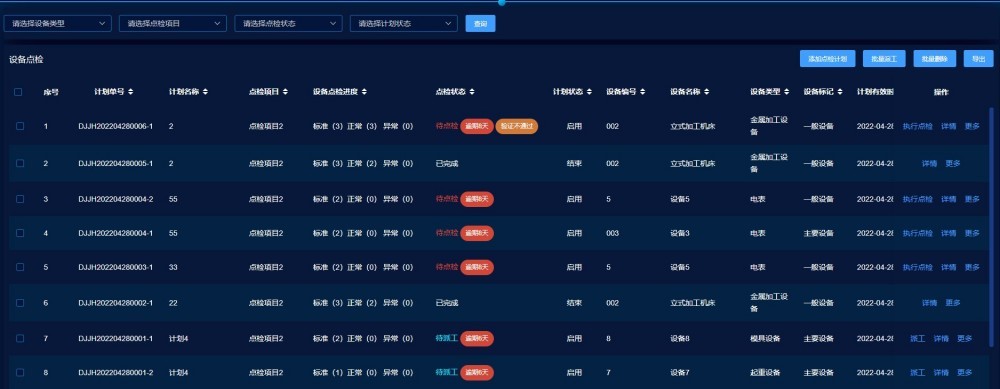
Task: Check the checkbox for row 1
Action: tap(20, 126)
